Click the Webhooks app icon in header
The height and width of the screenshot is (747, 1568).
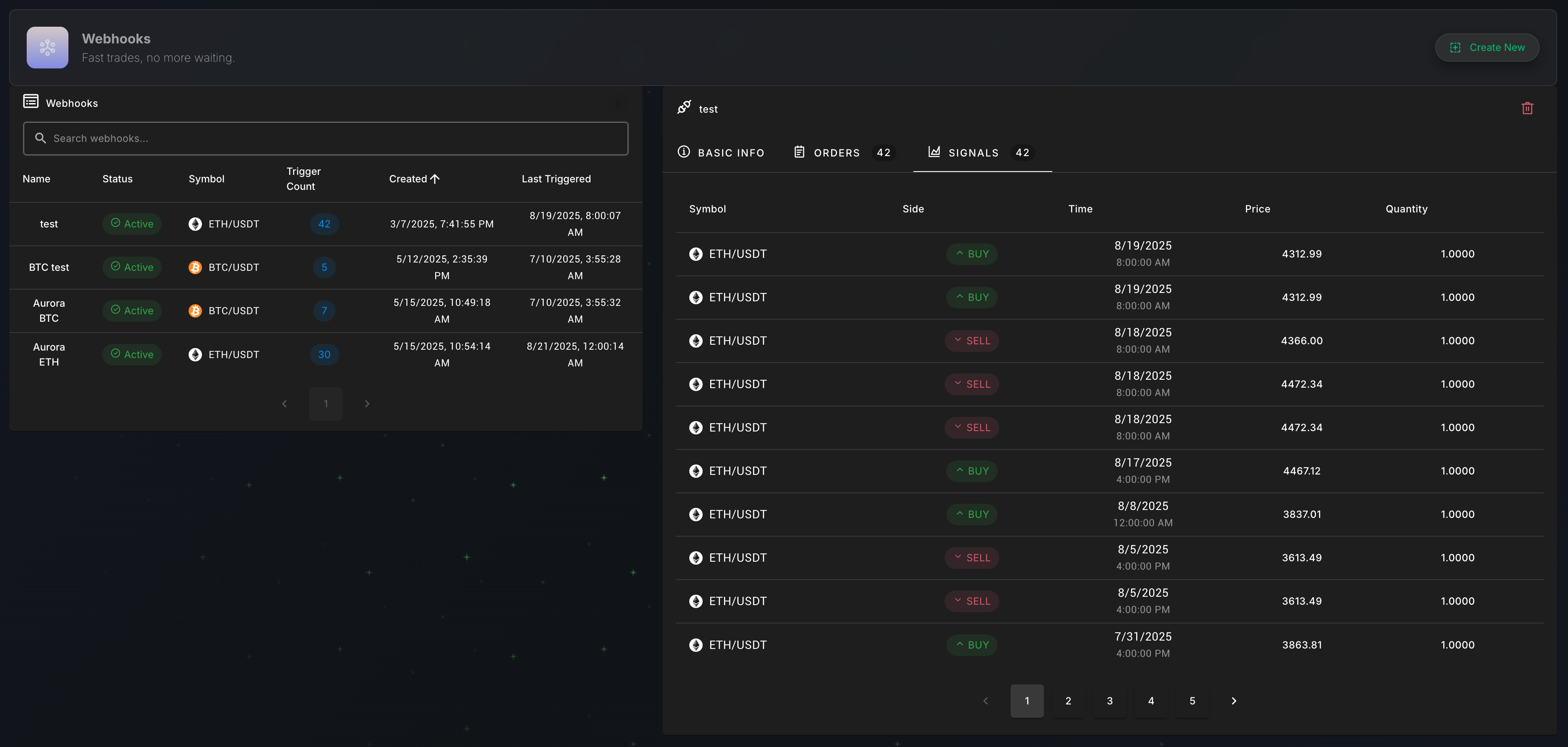[x=48, y=48]
